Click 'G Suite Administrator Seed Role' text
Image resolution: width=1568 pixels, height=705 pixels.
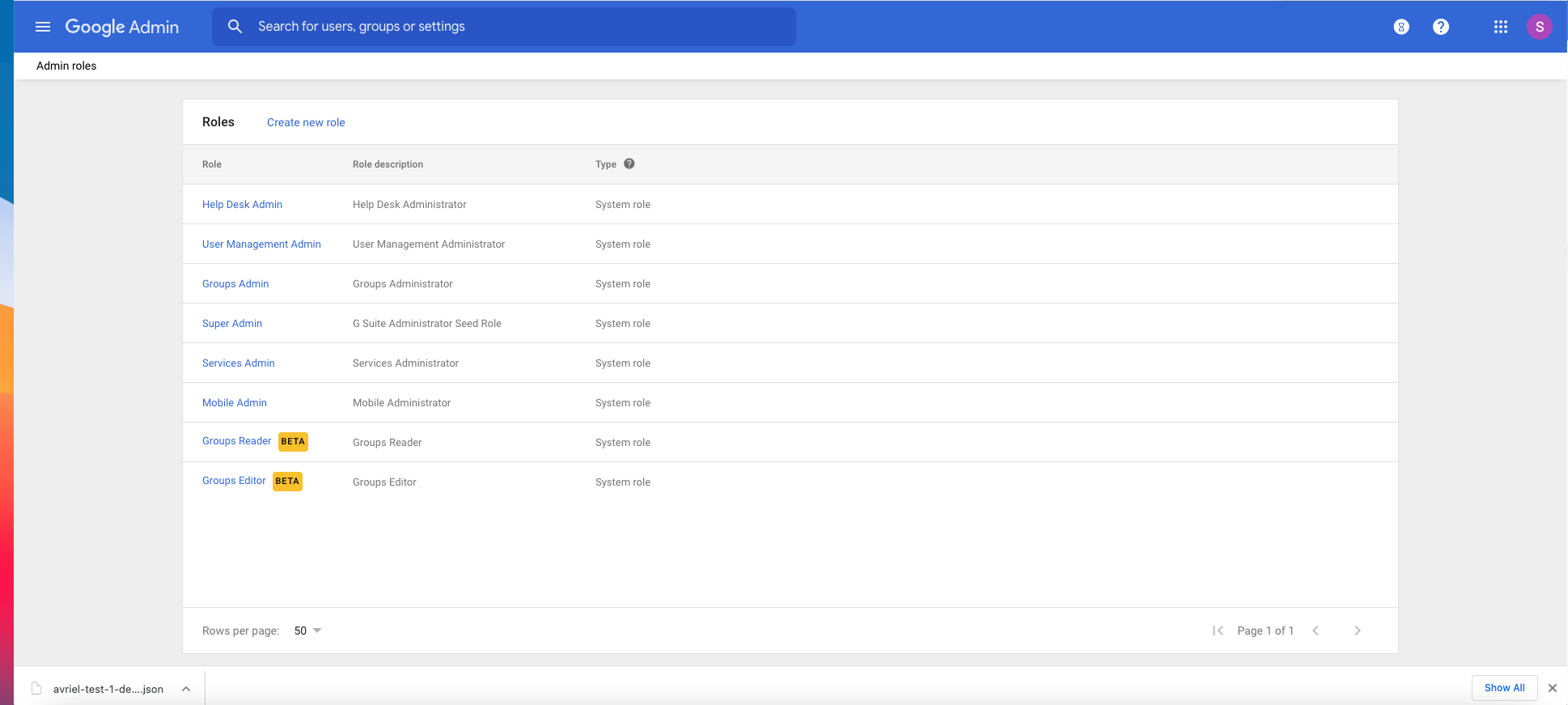pyautogui.click(x=427, y=323)
